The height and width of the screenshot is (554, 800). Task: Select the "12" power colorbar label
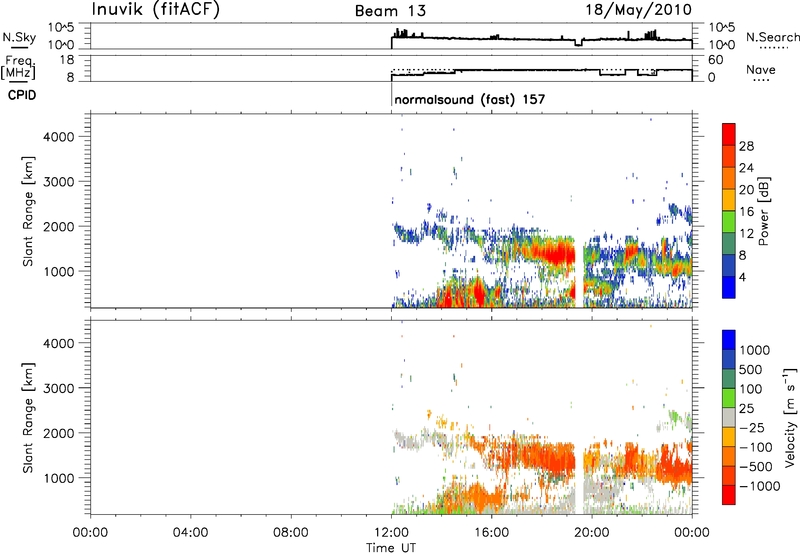tap(746, 234)
